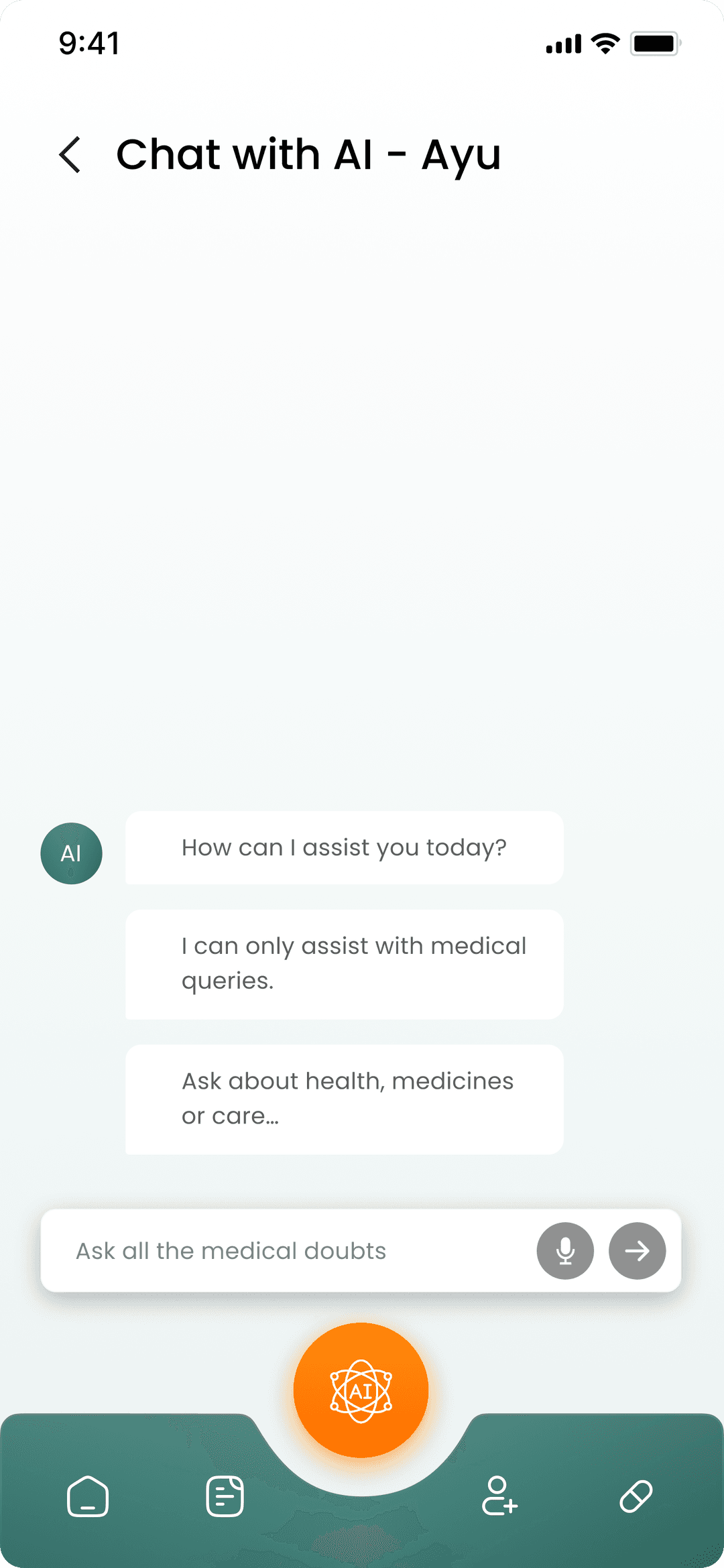
Task: Tap the round AI avatar badge
Action: pos(71,853)
